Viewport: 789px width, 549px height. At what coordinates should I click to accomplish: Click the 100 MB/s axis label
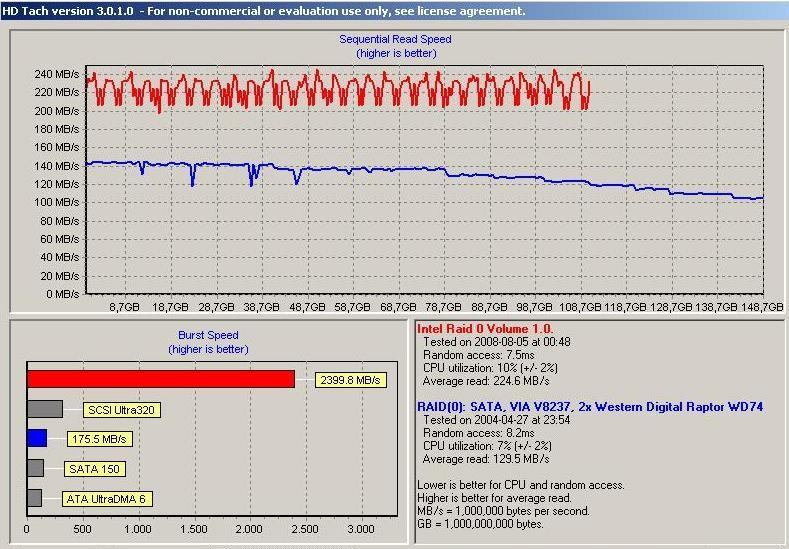point(56,202)
